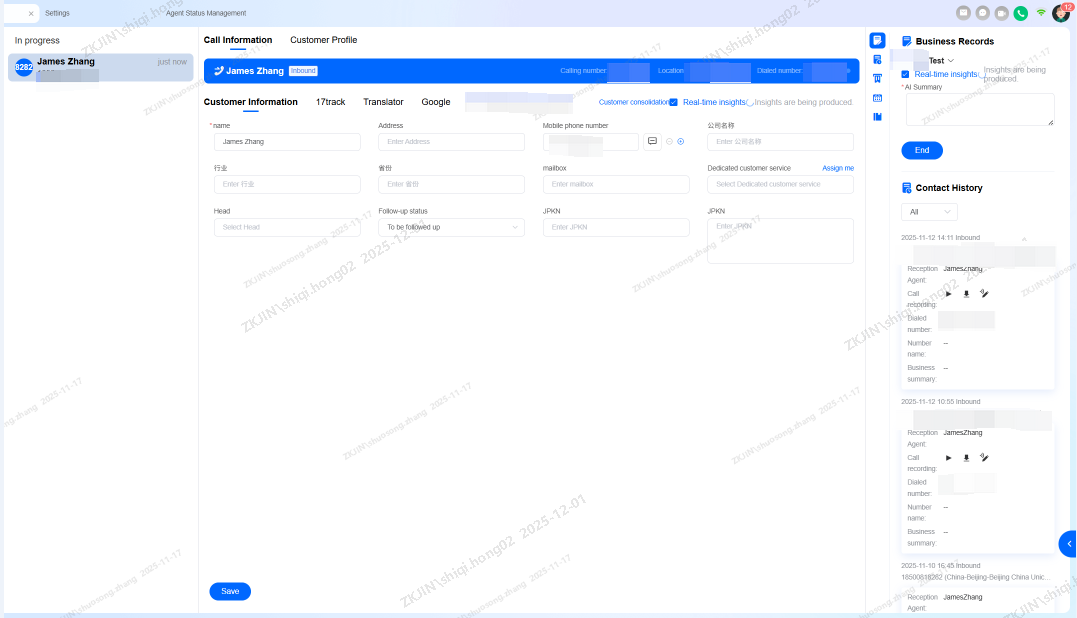Switch to the Customer Profile tab

click(323, 40)
